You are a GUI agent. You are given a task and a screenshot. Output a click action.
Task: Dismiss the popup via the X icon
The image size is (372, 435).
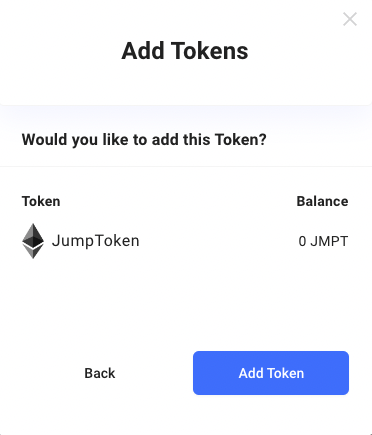[x=350, y=19]
